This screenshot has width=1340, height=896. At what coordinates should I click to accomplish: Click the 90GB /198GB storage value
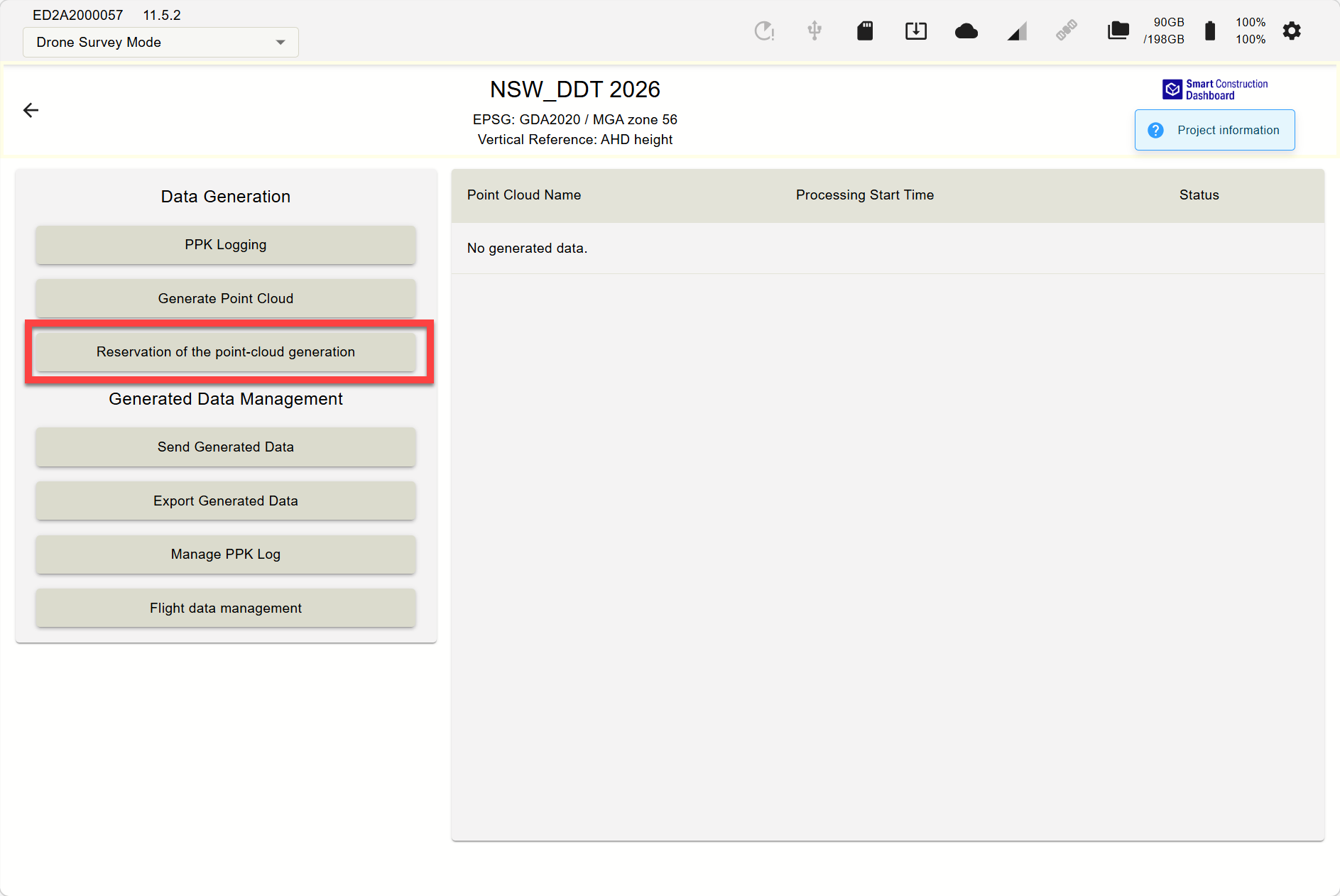click(x=1164, y=31)
